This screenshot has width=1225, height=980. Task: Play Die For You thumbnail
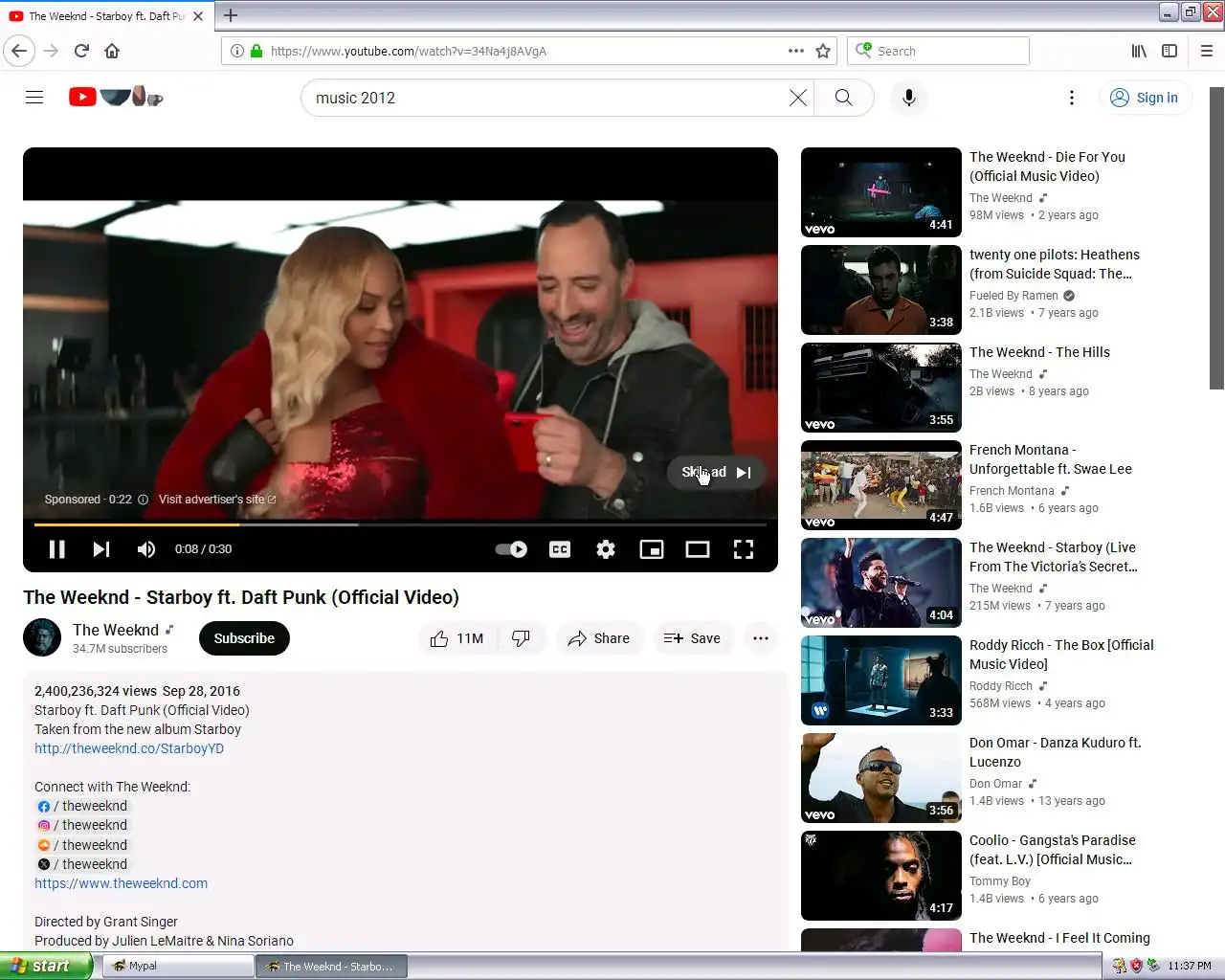[881, 192]
